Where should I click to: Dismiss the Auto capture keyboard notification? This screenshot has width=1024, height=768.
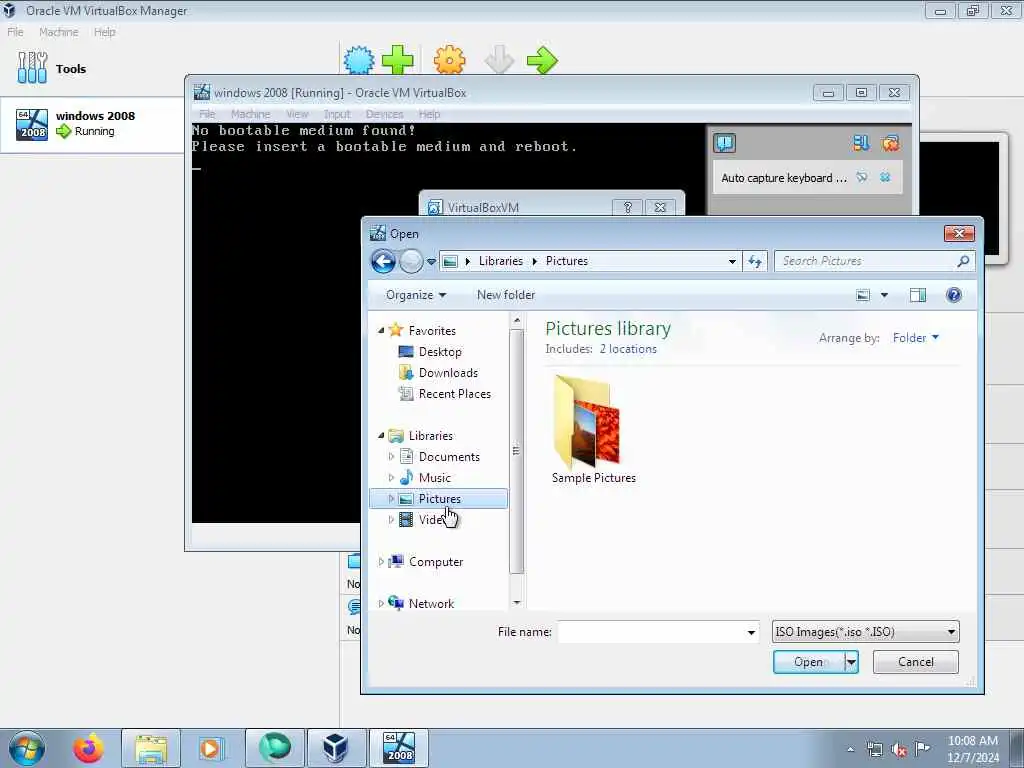pos(885,178)
